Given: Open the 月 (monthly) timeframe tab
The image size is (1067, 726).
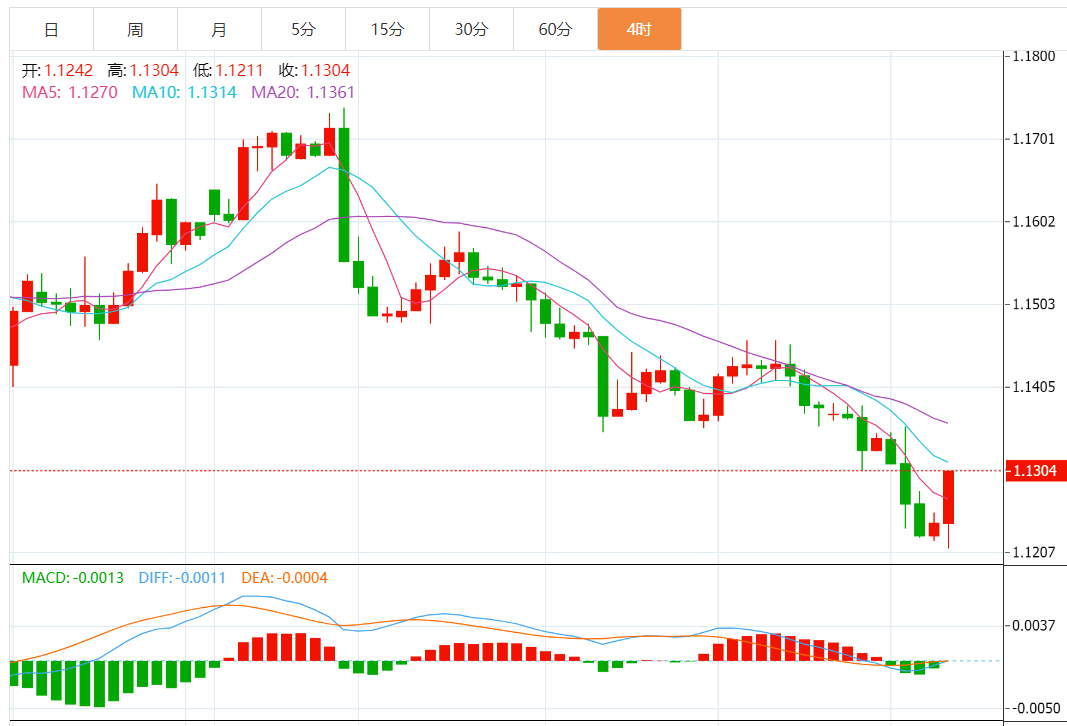Looking at the screenshot, I should point(219,29).
